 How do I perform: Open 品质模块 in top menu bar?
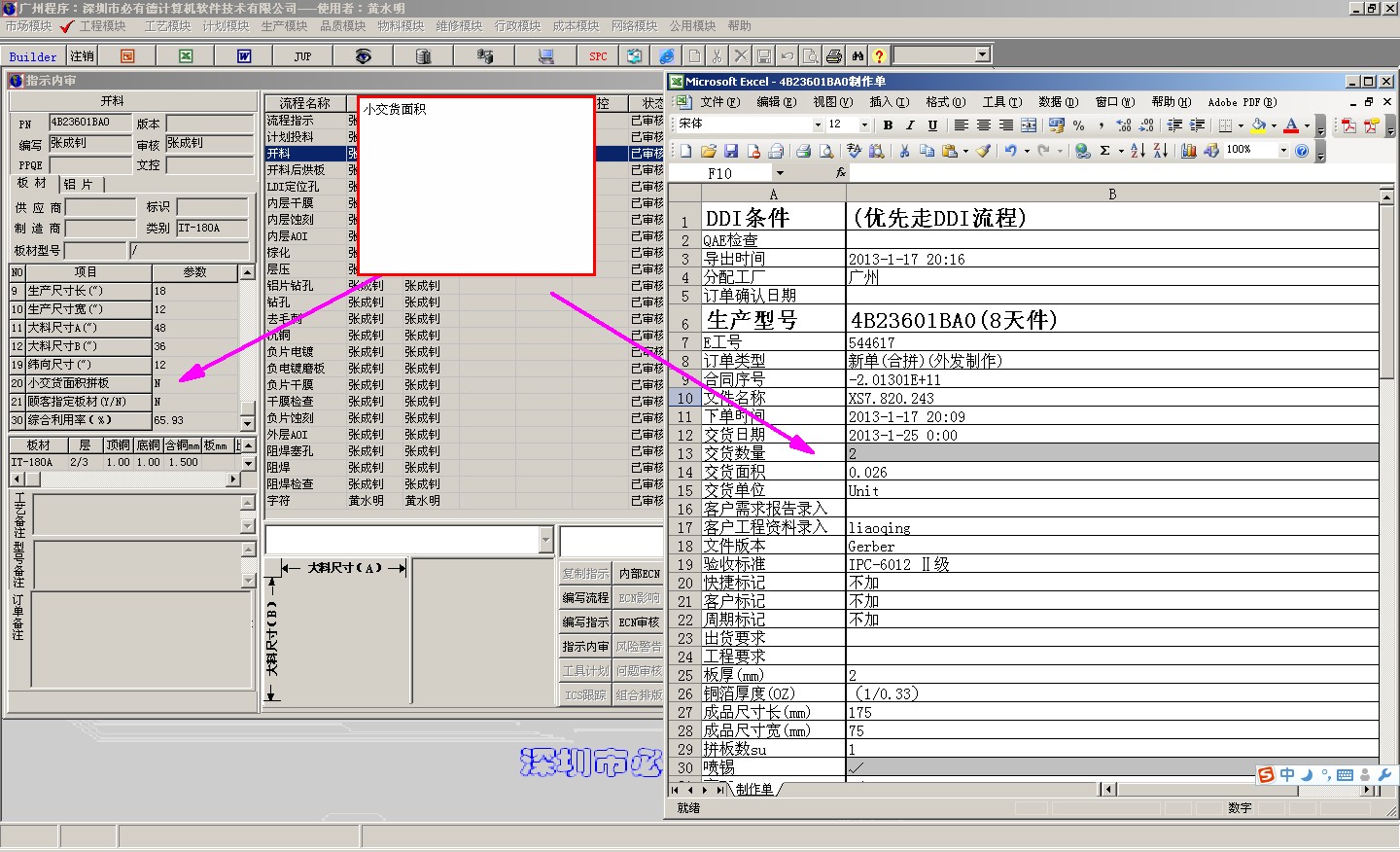click(342, 26)
